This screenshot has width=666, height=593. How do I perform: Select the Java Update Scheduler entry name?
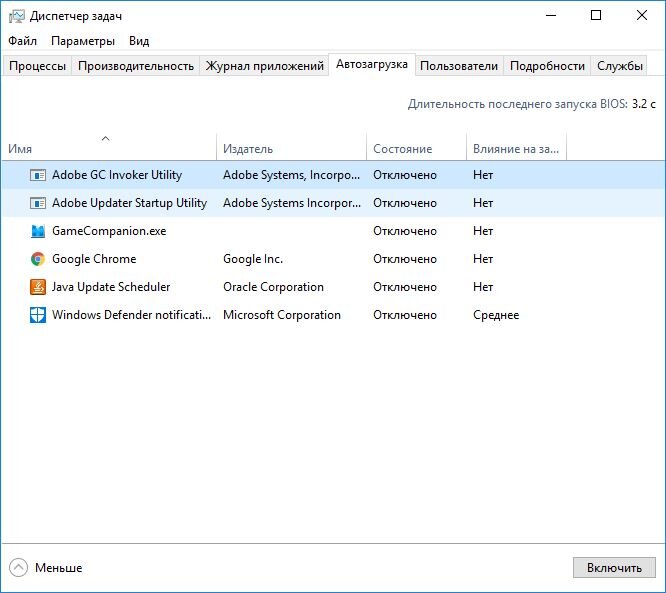tap(111, 287)
